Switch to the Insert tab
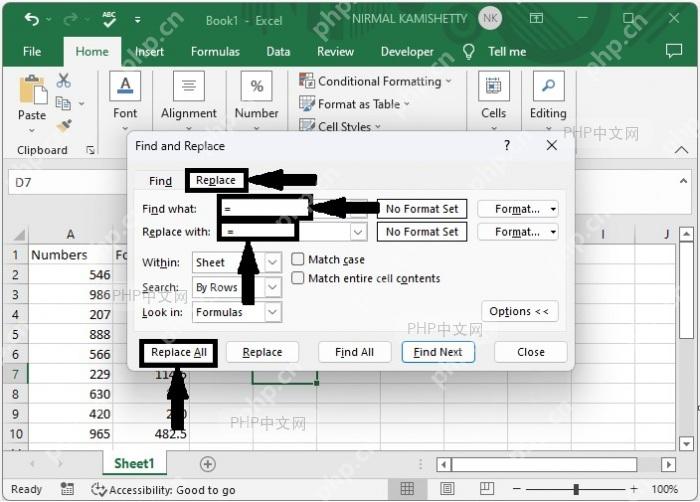This screenshot has height=502, width=700. click(150, 51)
